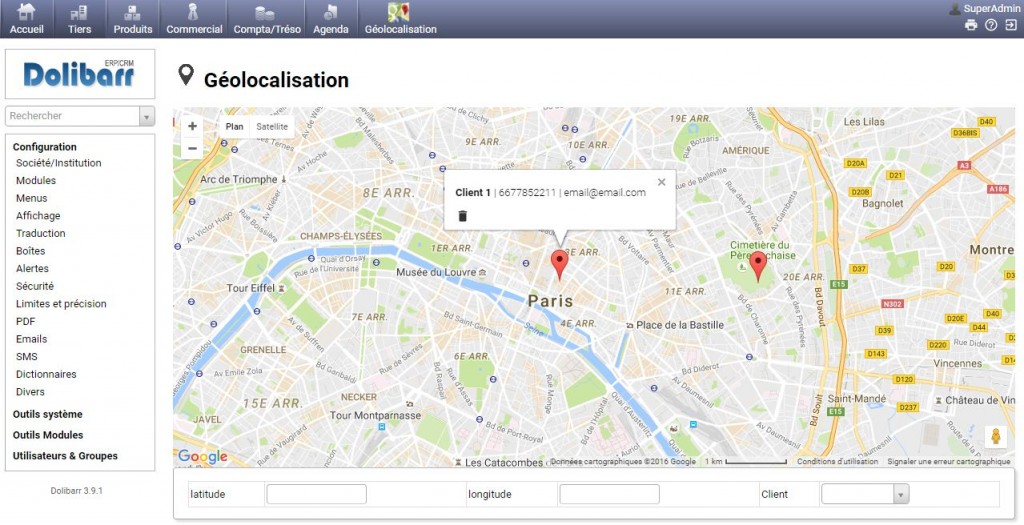Open Utilisateurs & Groupes menu

65,456
